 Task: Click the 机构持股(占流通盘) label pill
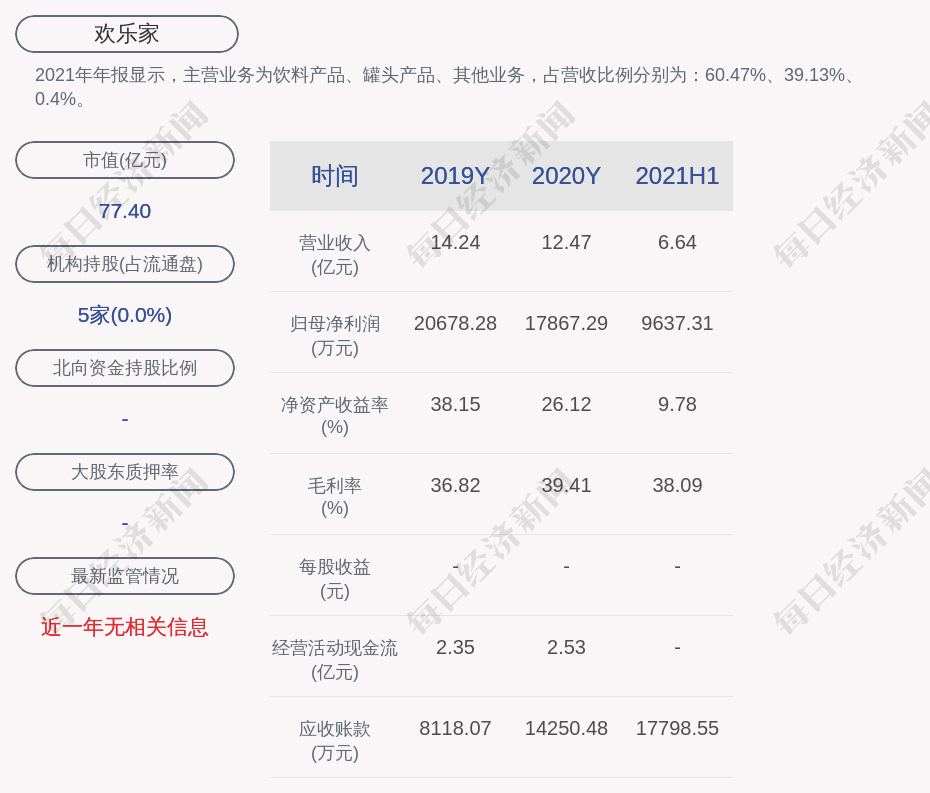coord(125,264)
